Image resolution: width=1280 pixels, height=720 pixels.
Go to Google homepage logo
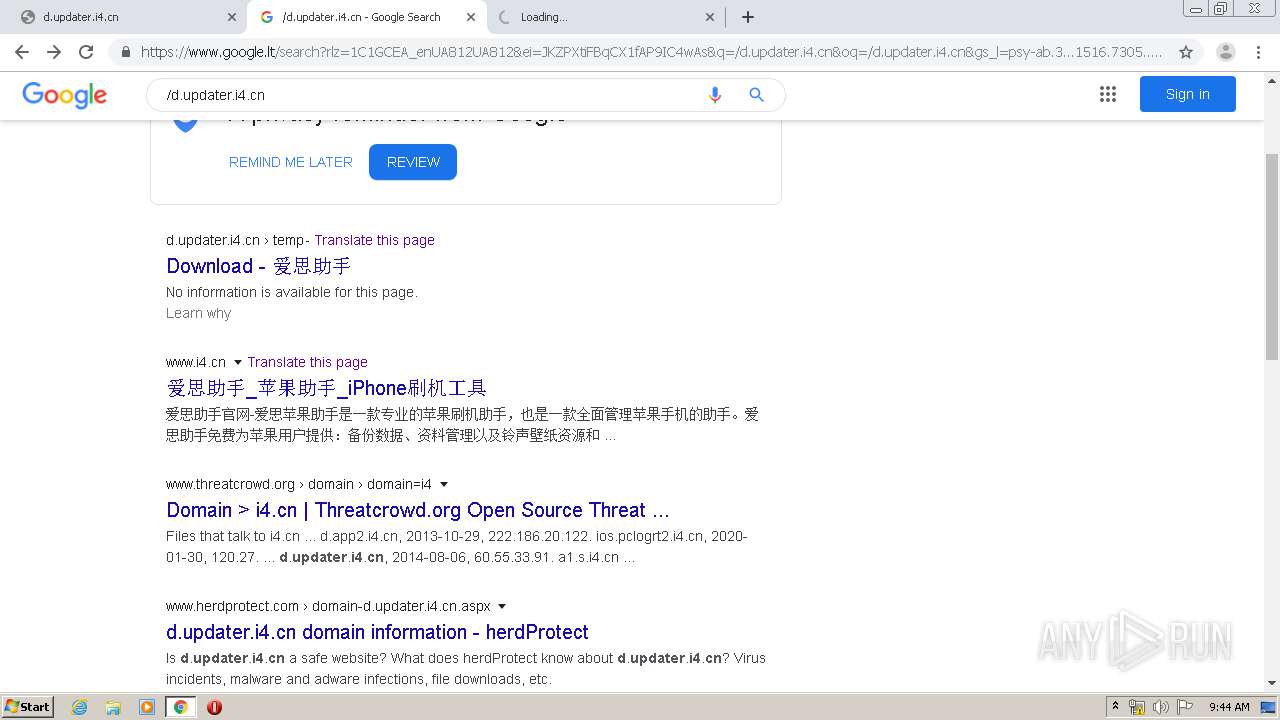65,95
